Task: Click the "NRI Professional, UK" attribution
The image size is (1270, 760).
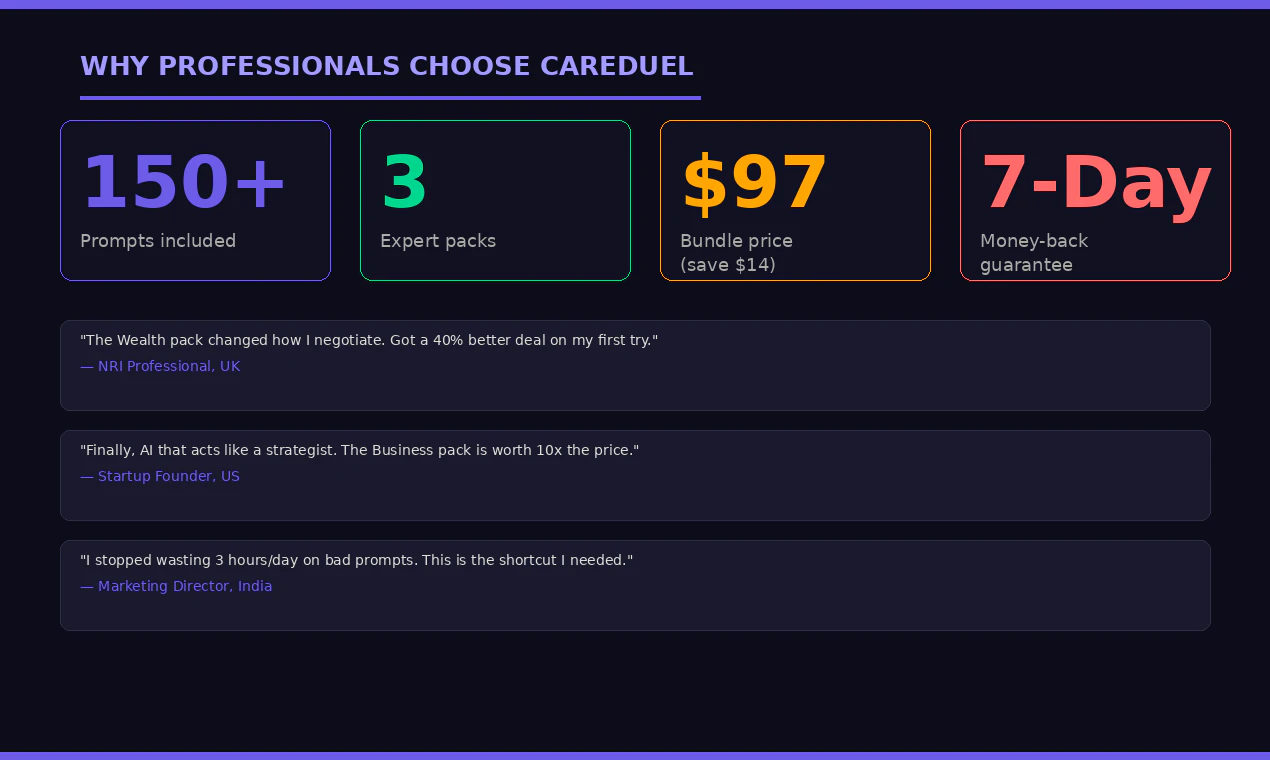Action: click(x=160, y=366)
